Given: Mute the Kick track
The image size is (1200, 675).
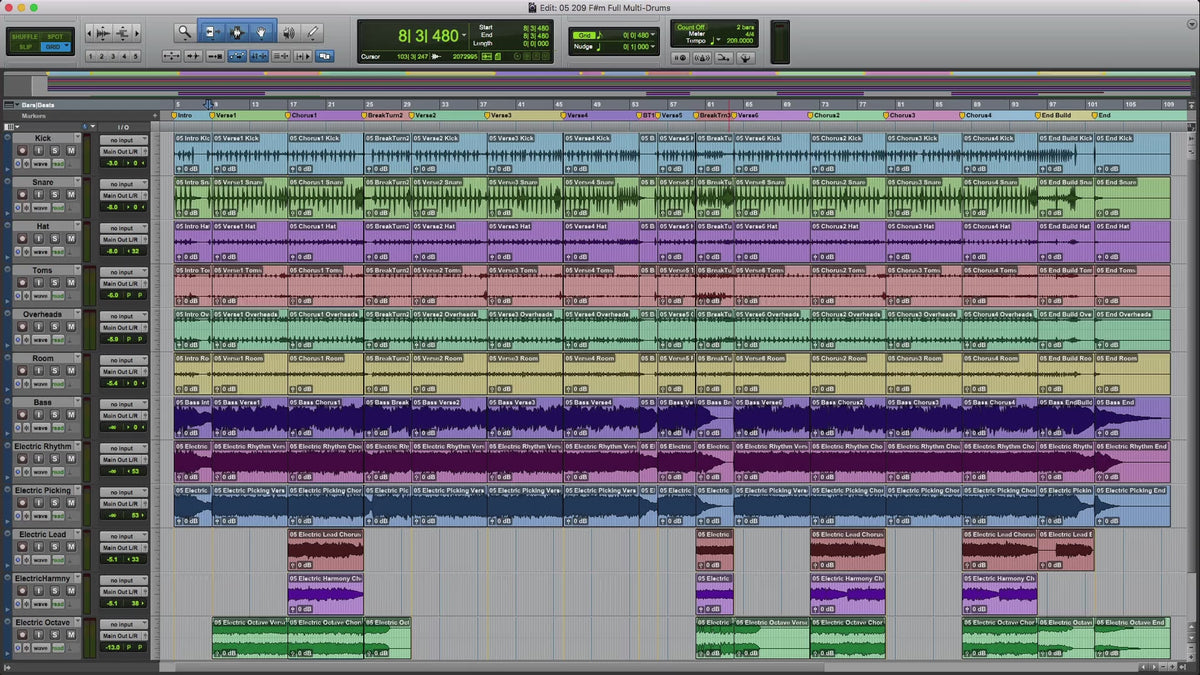Looking at the screenshot, I should (71, 151).
